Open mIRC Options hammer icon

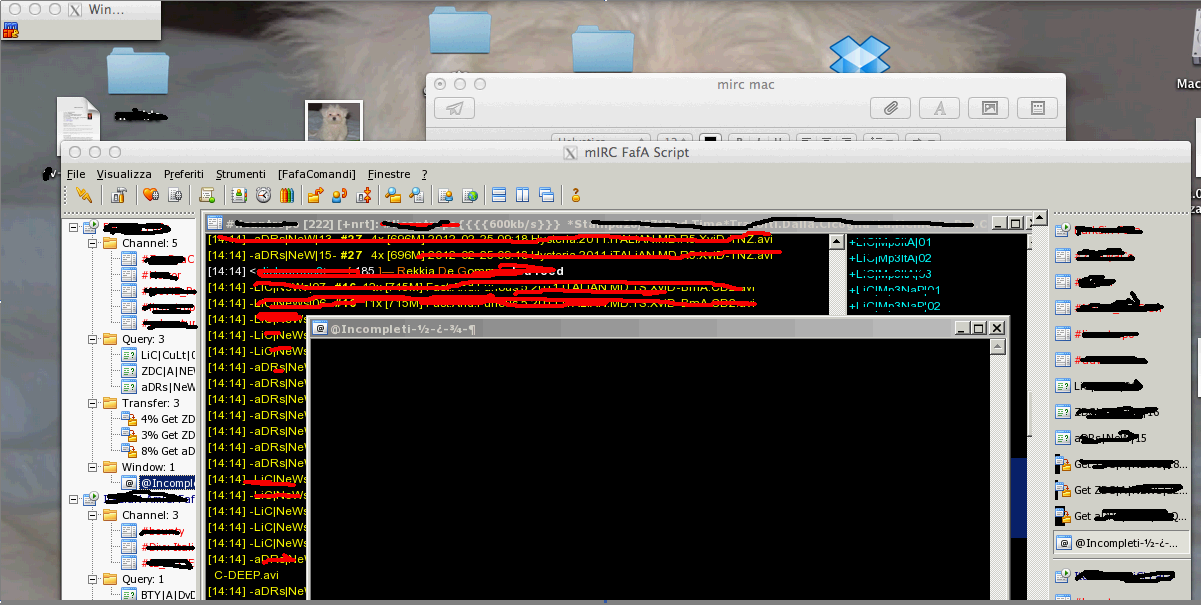(x=119, y=195)
